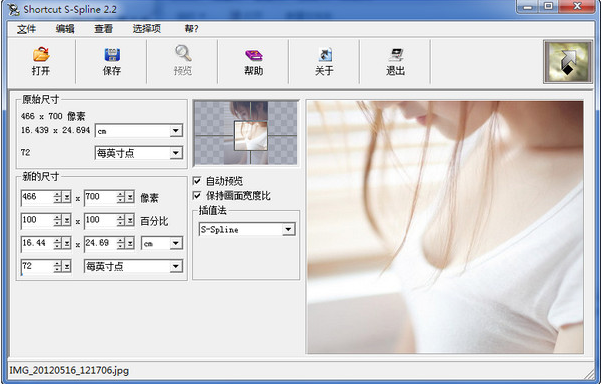Expand the 每英寸点 dropdown under 原始尺寸
Screen dimensions: 601x384
click(x=176, y=153)
